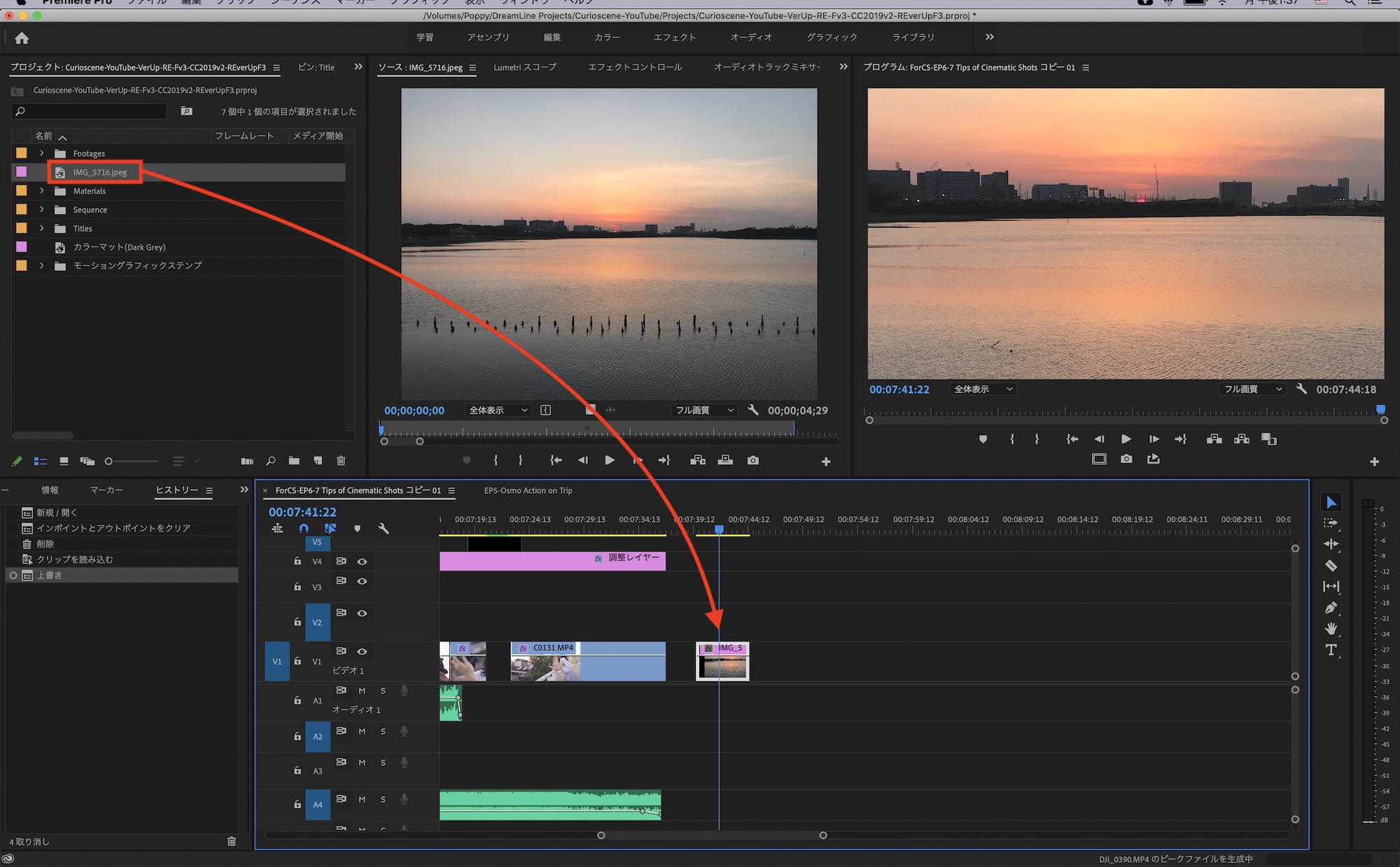Open Source monitor 全体表示 zoom dropdown
The width and height of the screenshot is (1400, 867).
point(498,410)
